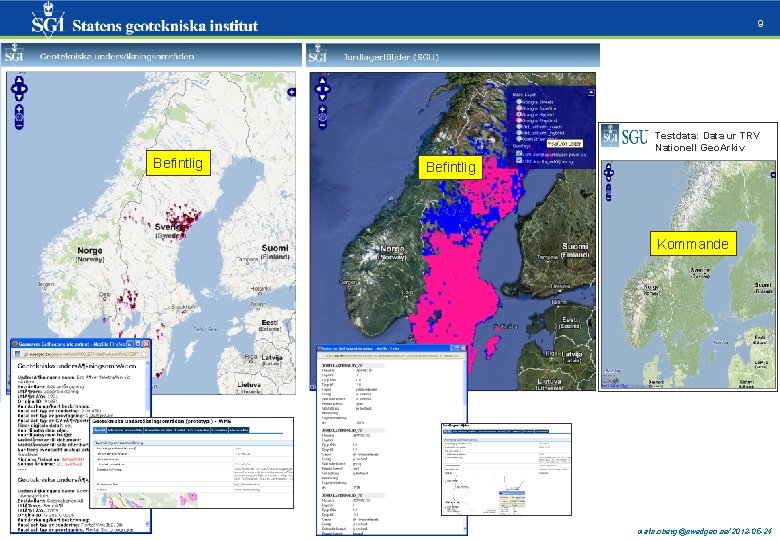Viewport: 780px width, 540px height.
Task: Zoom to world extent on Jordlagerföljder map
Action: [322, 117]
